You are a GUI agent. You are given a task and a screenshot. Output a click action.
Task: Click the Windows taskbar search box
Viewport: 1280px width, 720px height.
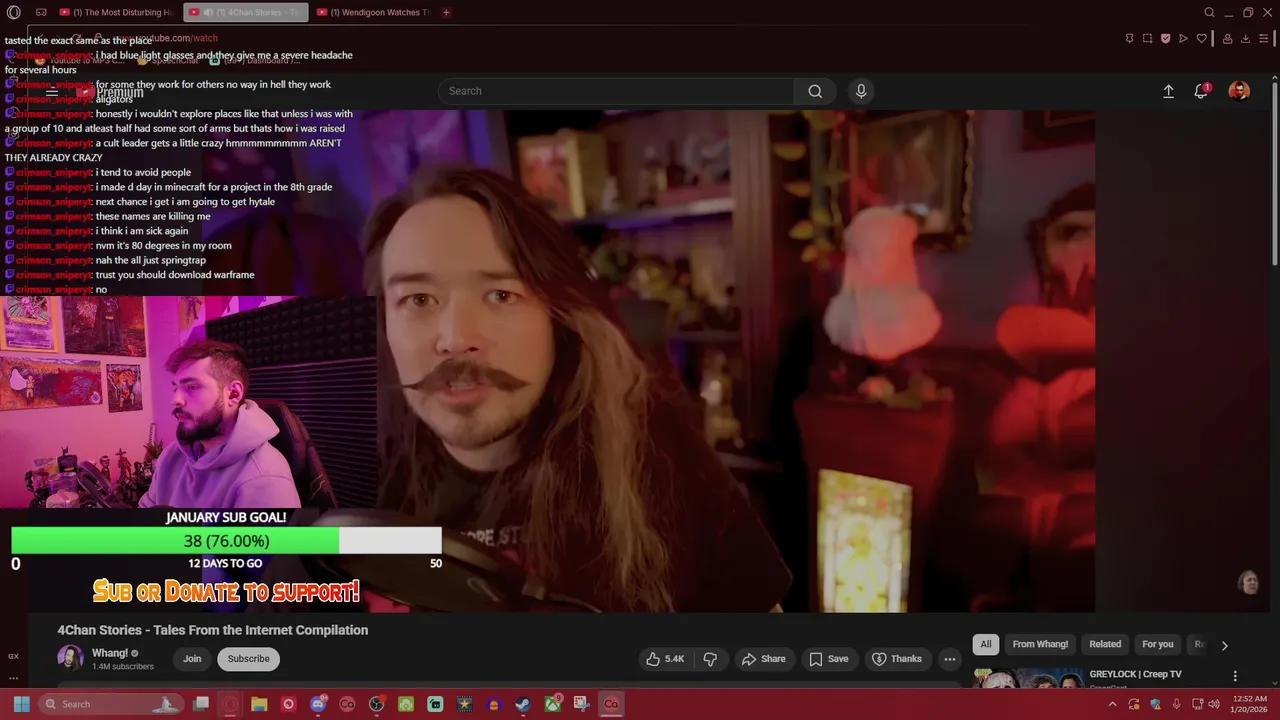click(112, 704)
